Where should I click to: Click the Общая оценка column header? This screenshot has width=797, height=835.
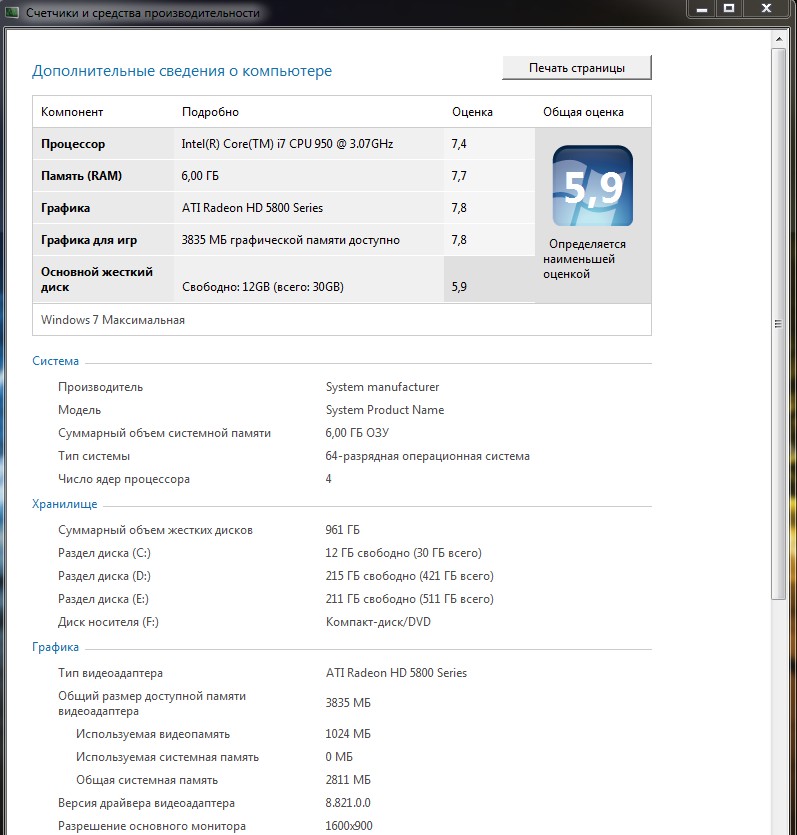pyautogui.click(x=583, y=112)
